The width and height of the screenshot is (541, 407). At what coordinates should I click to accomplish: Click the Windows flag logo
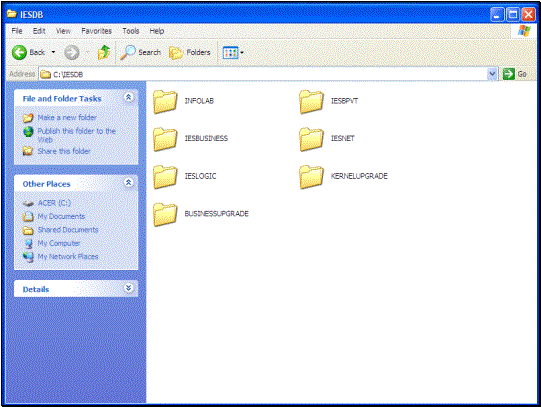[524, 31]
